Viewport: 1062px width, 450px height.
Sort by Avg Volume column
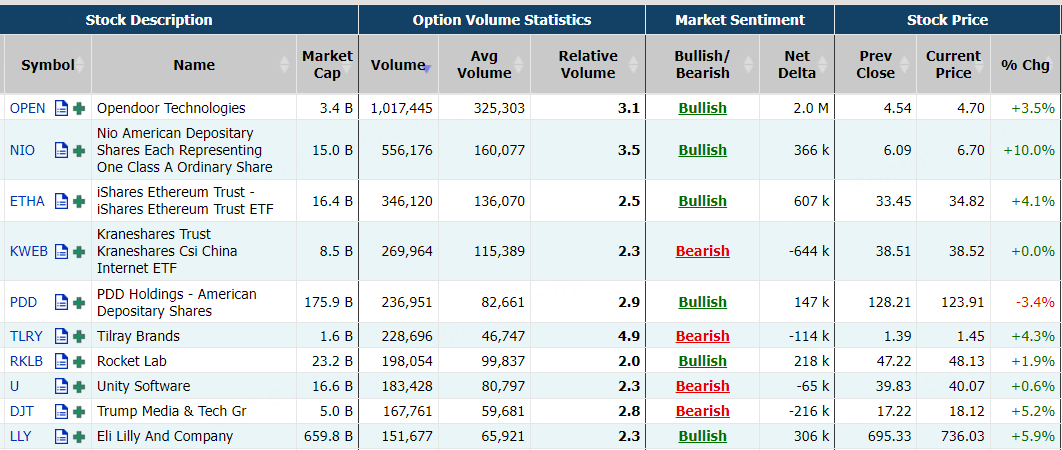point(484,65)
